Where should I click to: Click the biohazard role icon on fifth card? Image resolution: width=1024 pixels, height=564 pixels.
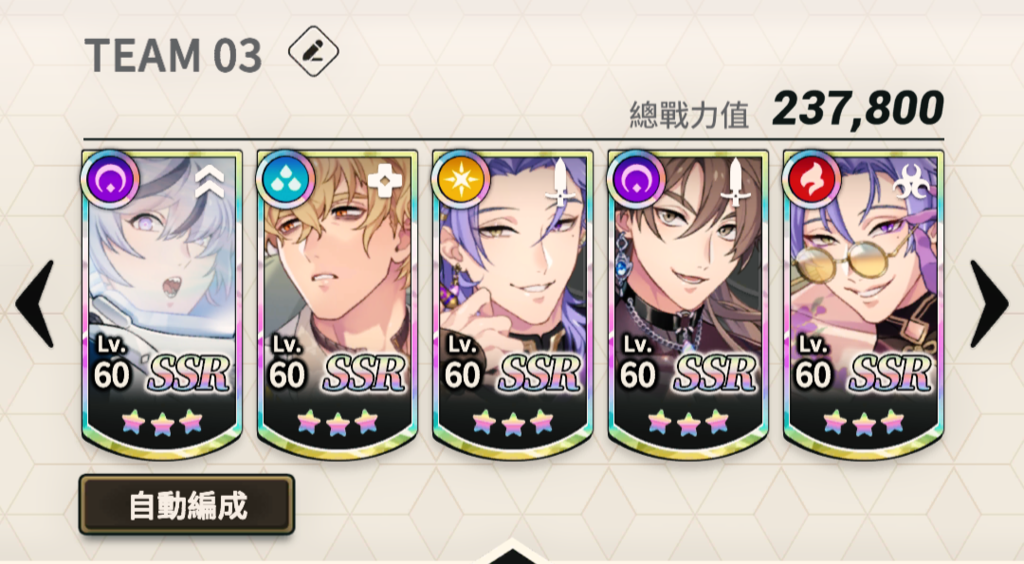coord(912,182)
